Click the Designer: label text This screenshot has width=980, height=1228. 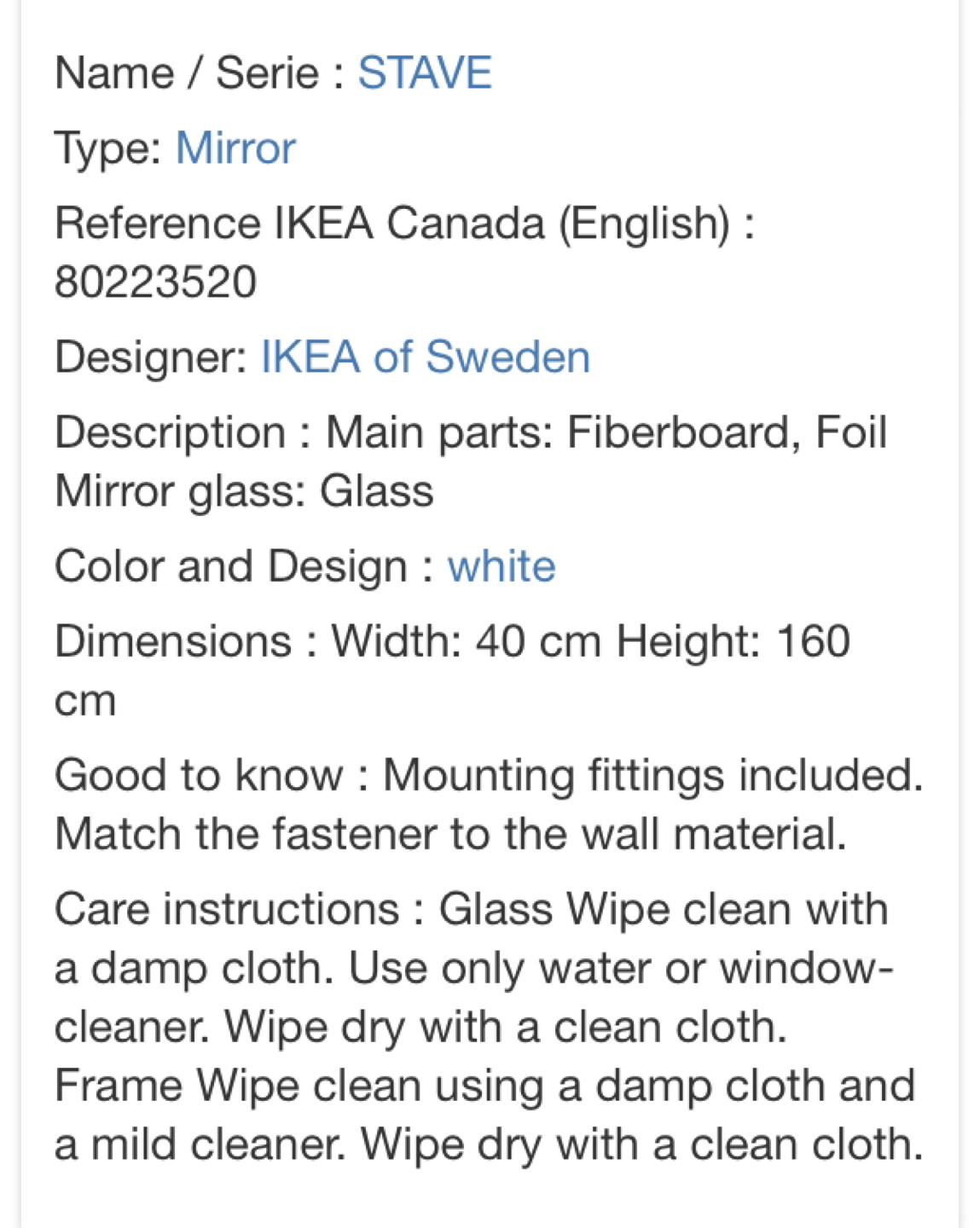(151, 356)
